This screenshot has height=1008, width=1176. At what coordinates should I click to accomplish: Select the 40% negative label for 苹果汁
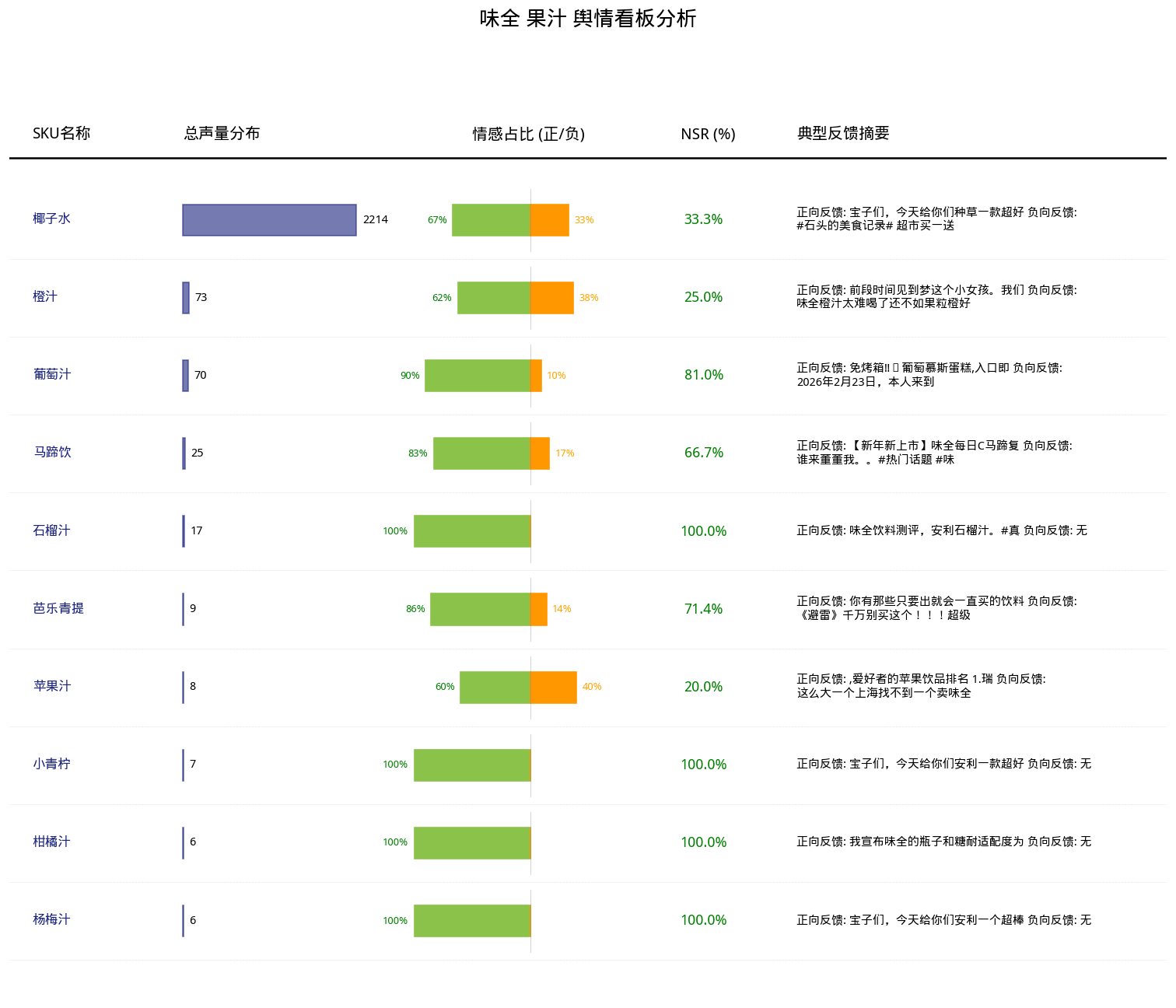[592, 687]
